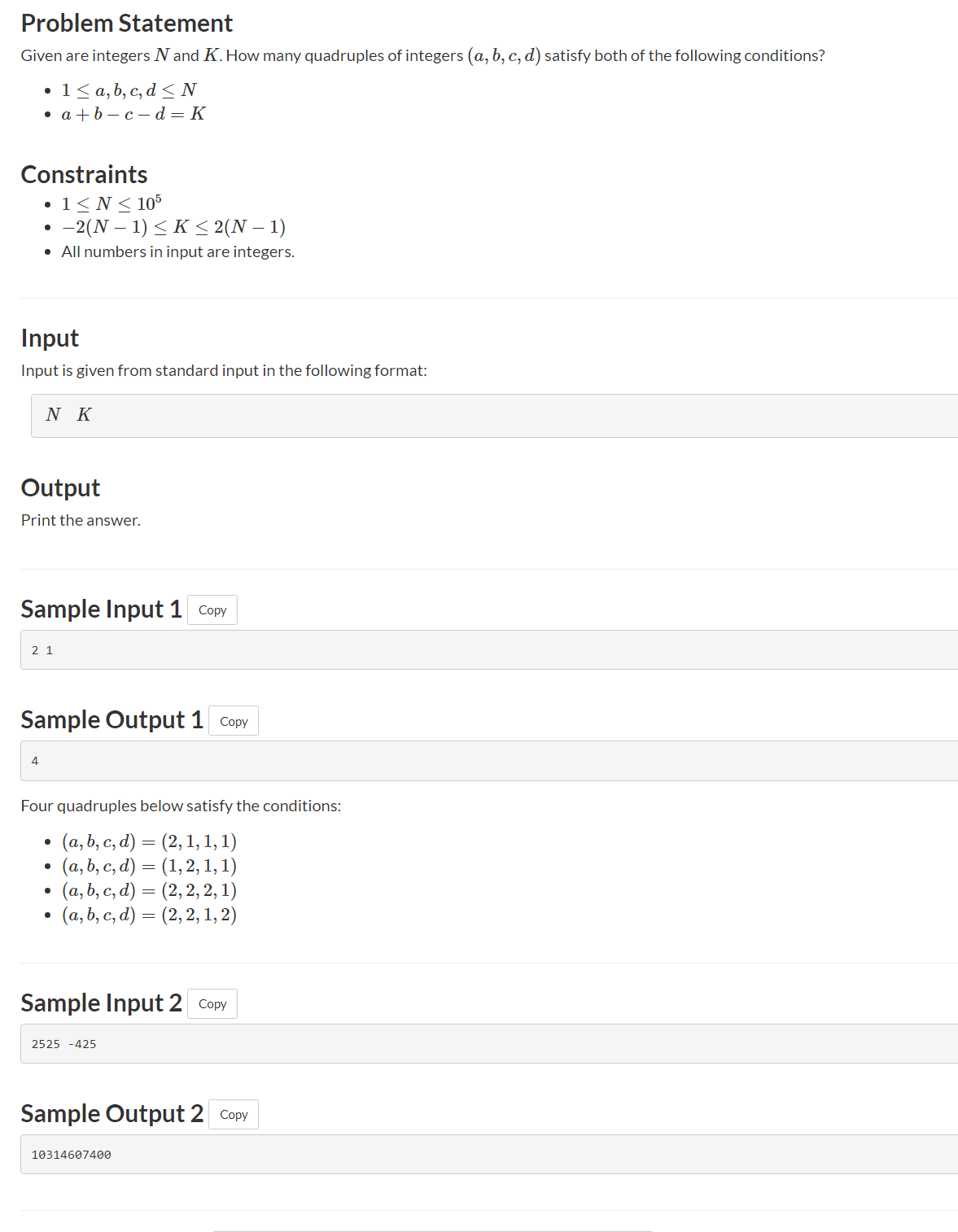Click the Sample Output 2 heading
Screen dimensions: 958x1232
click(x=112, y=1114)
